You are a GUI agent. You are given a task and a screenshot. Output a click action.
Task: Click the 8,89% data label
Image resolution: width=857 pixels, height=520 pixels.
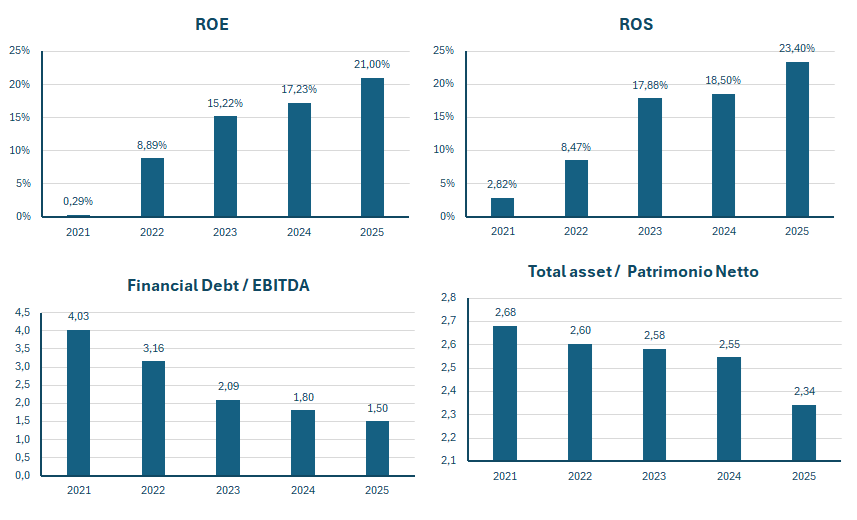click(x=152, y=145)
